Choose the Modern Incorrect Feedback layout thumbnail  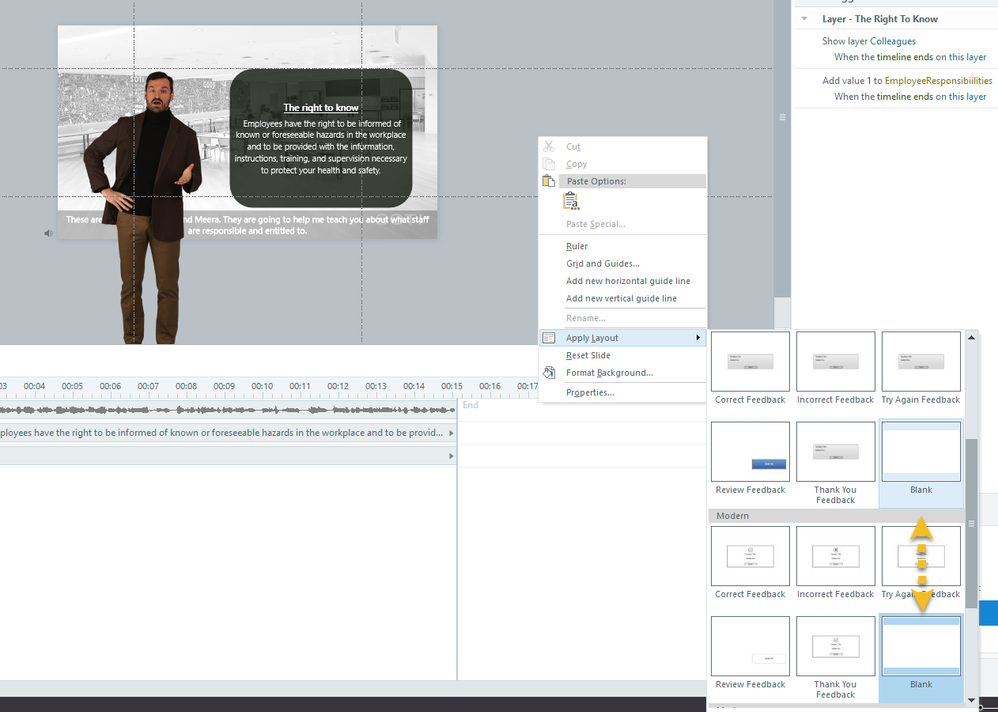click(x=835, y=556)
